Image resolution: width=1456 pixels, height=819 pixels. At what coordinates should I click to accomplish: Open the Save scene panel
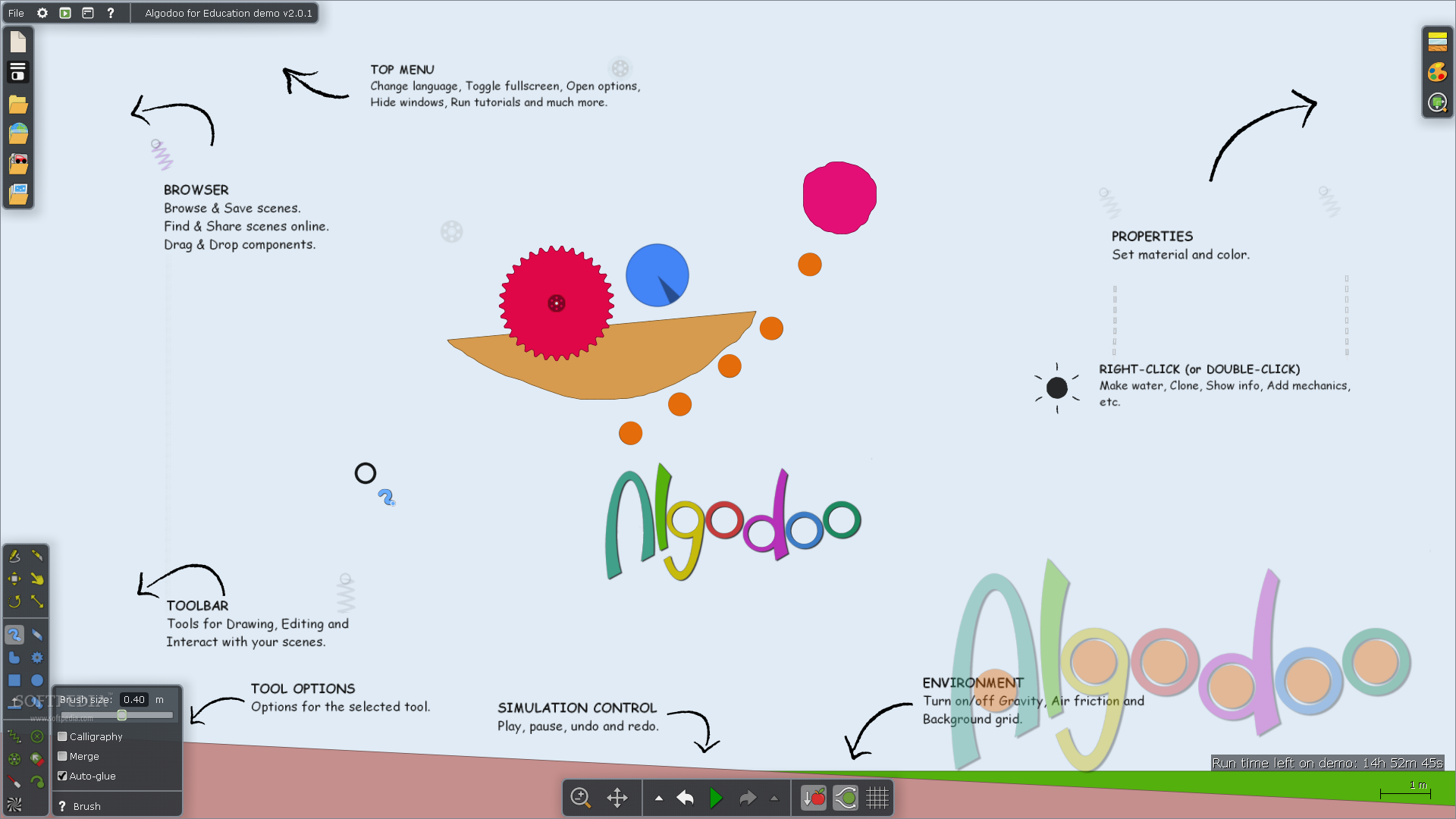point(18,72)
